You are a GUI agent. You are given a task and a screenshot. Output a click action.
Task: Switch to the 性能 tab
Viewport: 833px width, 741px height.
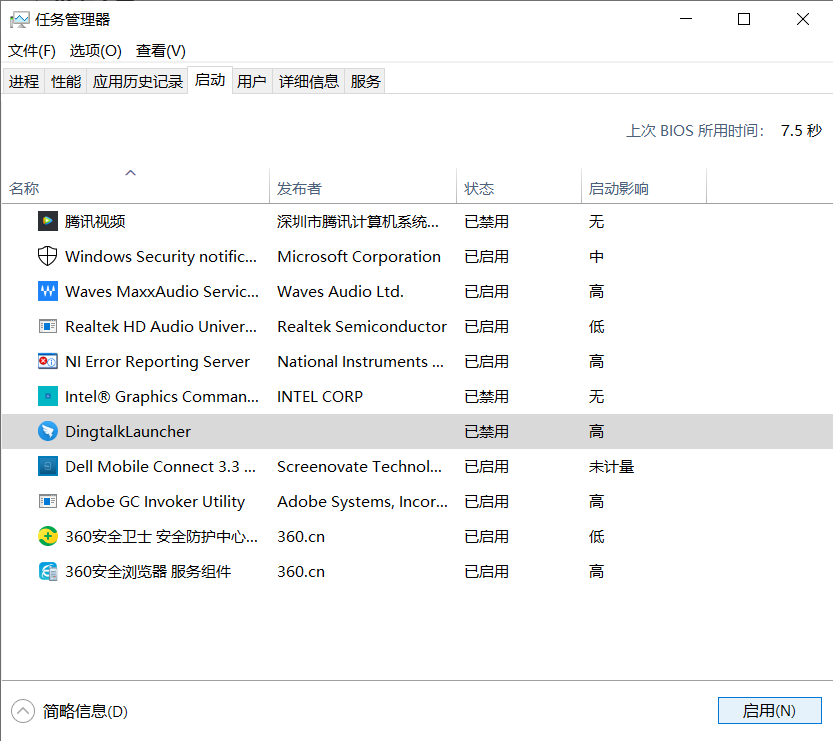66,81
